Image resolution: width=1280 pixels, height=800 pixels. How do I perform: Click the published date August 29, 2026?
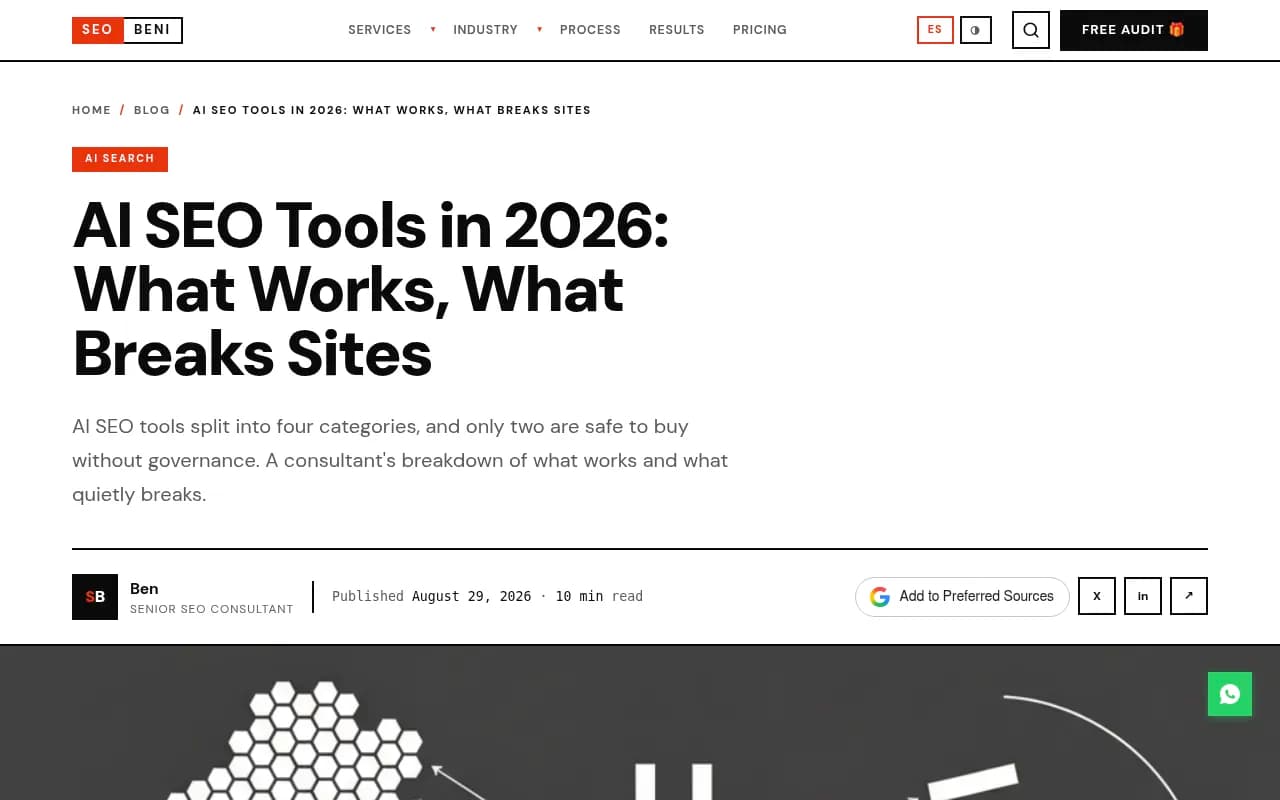472,596
